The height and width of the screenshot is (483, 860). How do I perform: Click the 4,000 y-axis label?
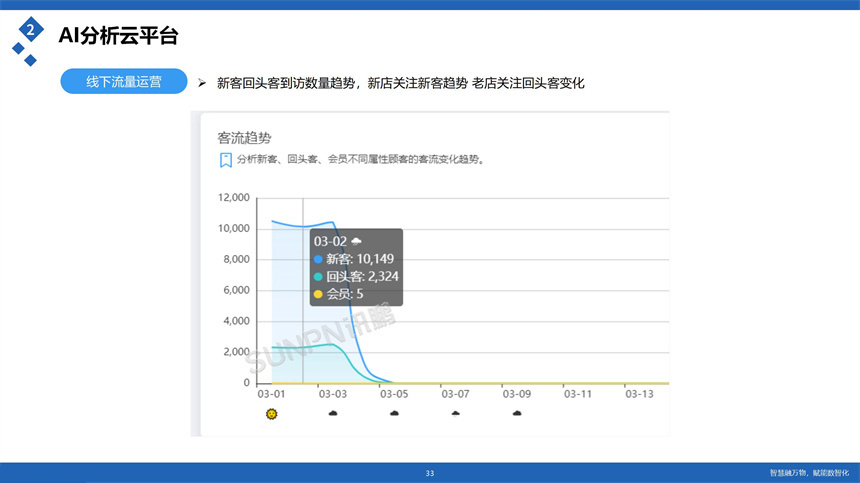coord(236,321)
